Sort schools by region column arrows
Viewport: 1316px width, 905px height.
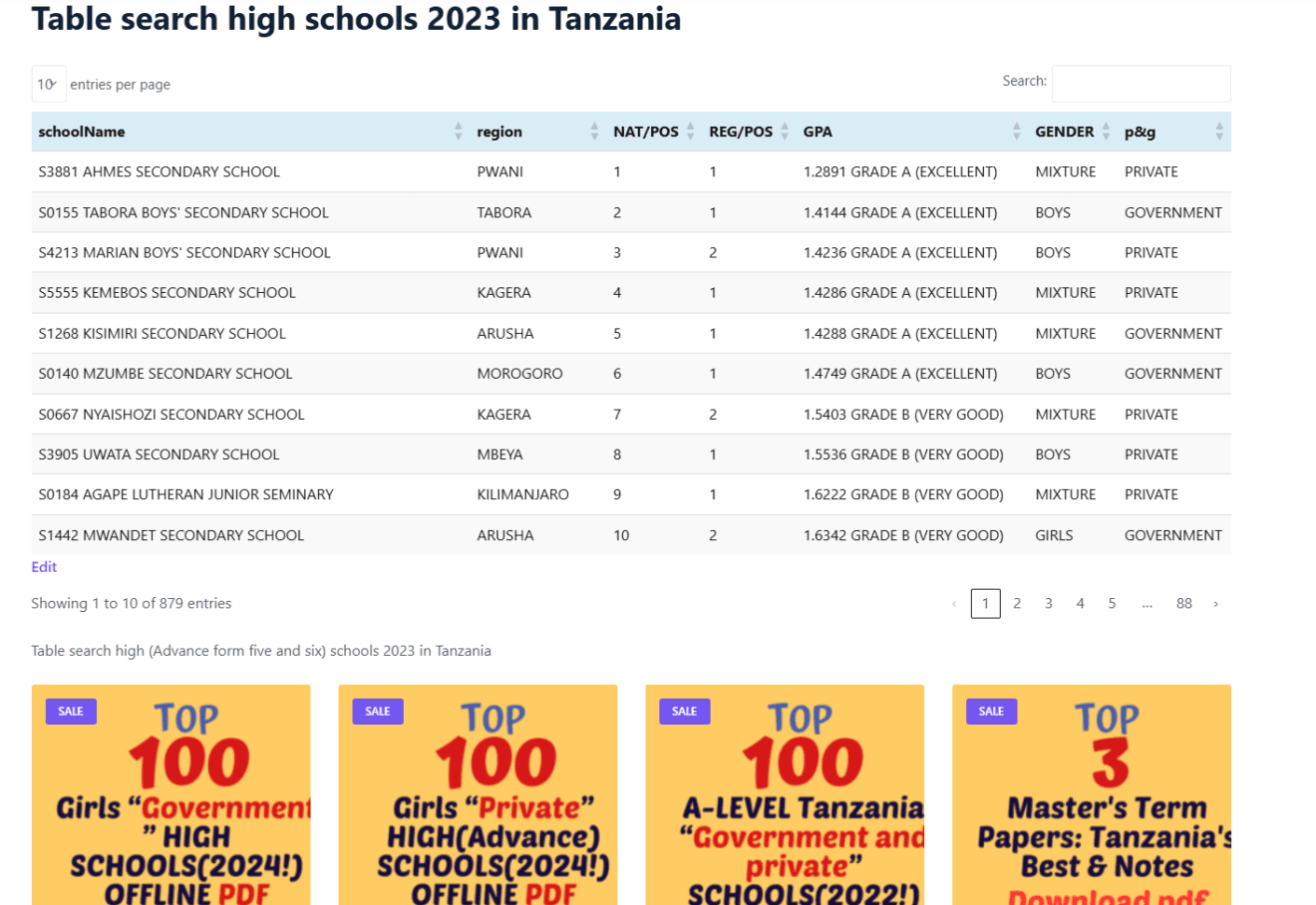pyautogui.click(x=595, y=131)
